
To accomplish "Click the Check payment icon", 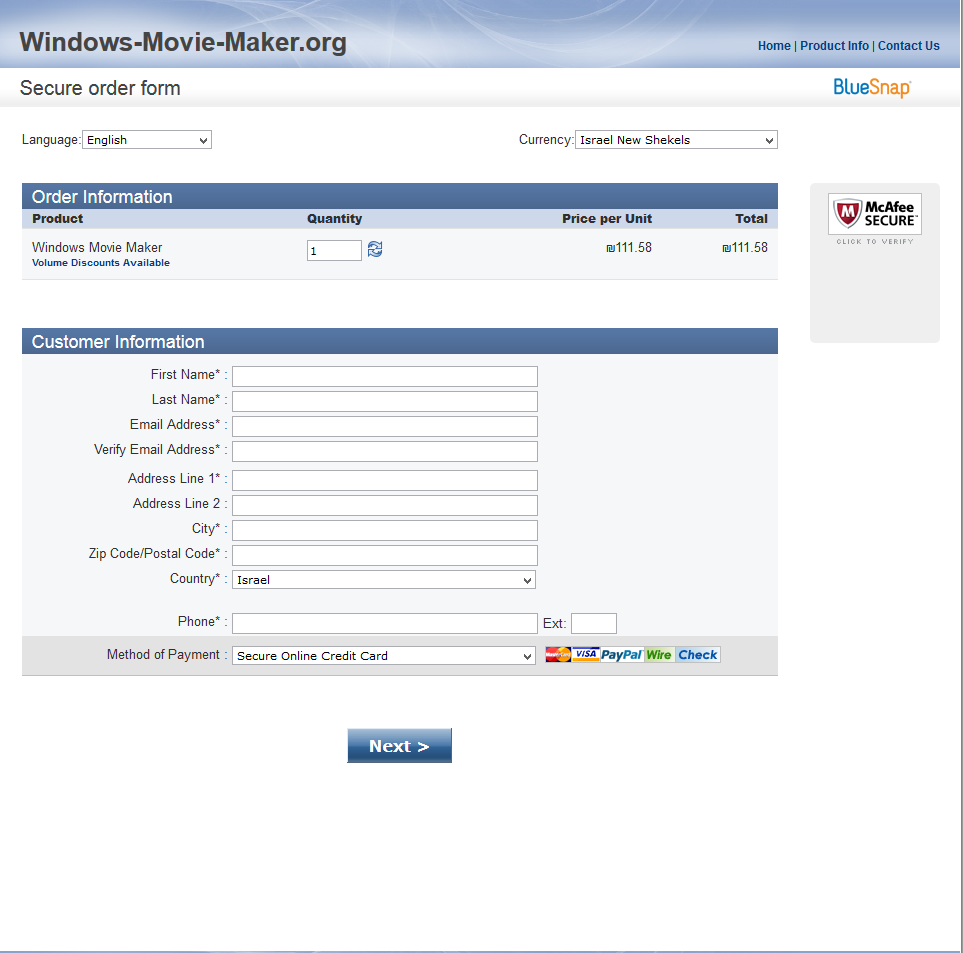I will tap(697, 655).
